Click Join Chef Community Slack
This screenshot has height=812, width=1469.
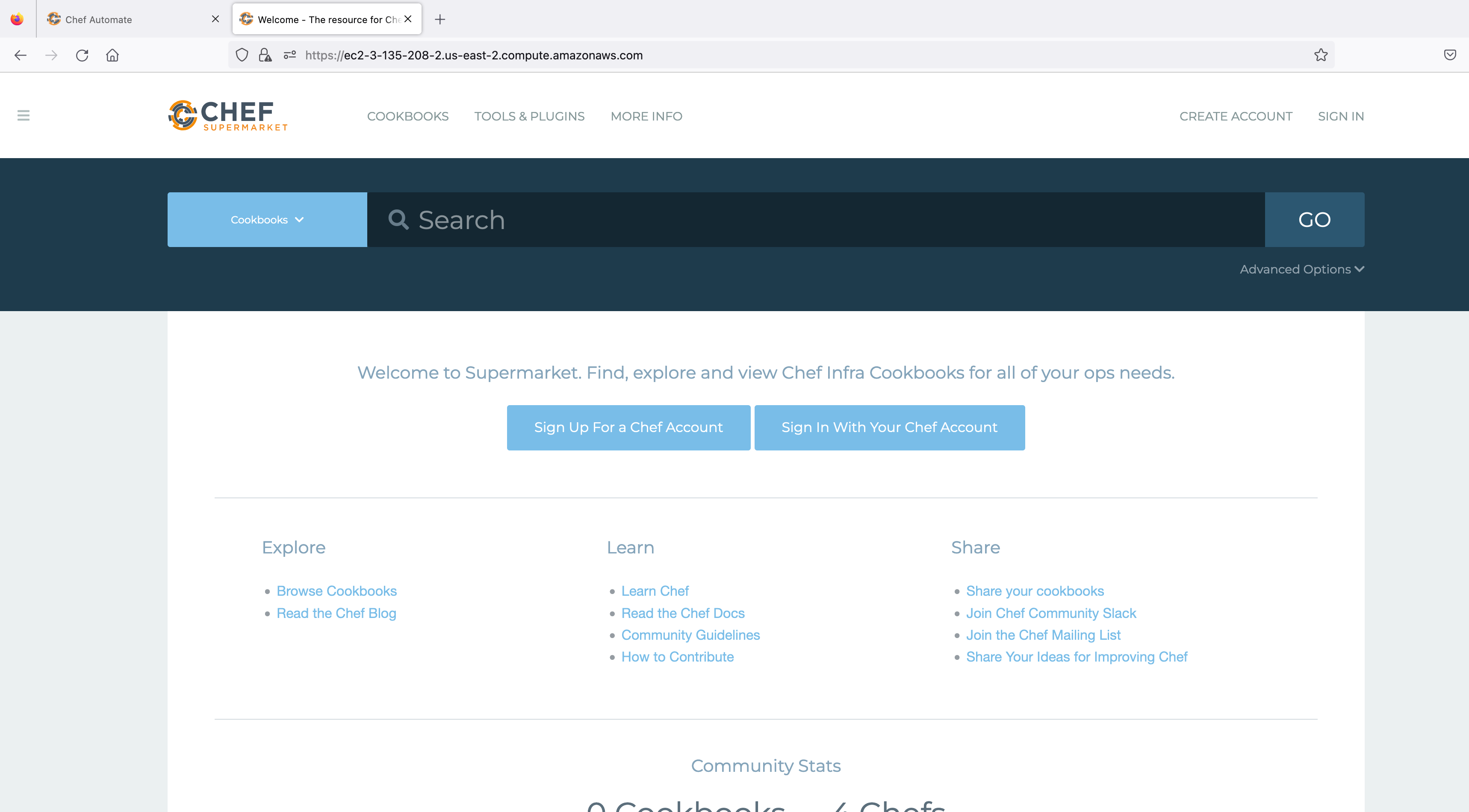coord(1051,613)
